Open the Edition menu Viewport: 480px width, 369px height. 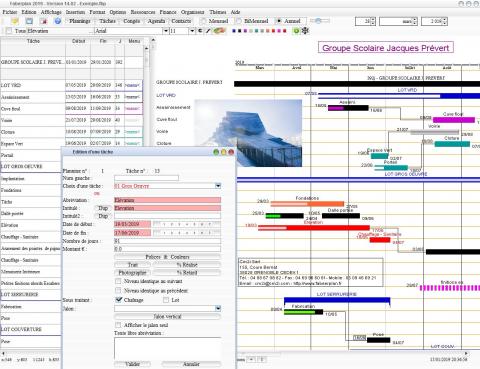click(29, 12)
